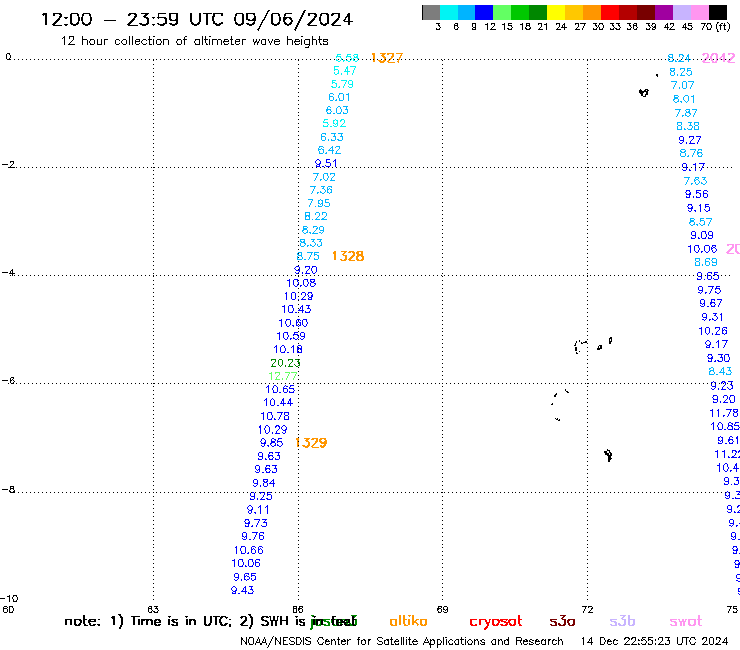Image resolution: width=740 pixels, height=650 pixels.
Task: Click the wave height value '9.73'
Action: [x=256, y=523]
